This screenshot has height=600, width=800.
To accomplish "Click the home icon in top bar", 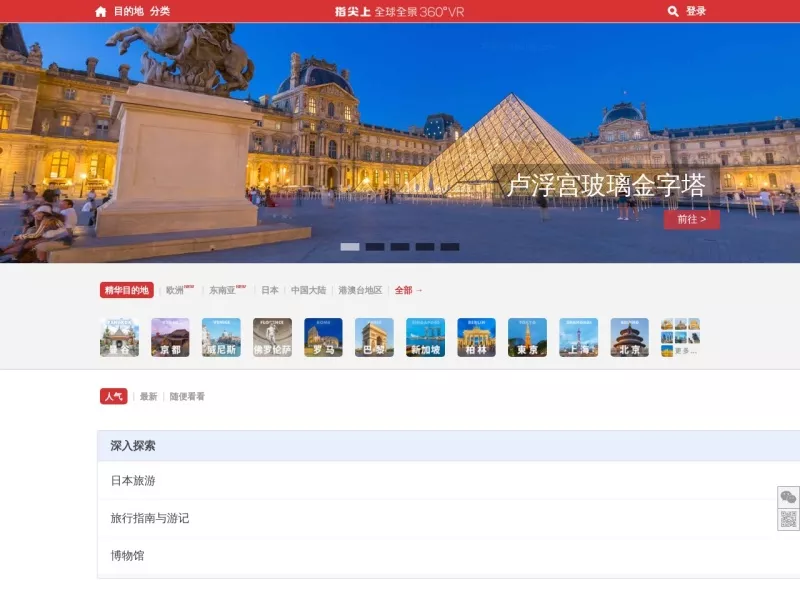I will click(x=101, y=12).
